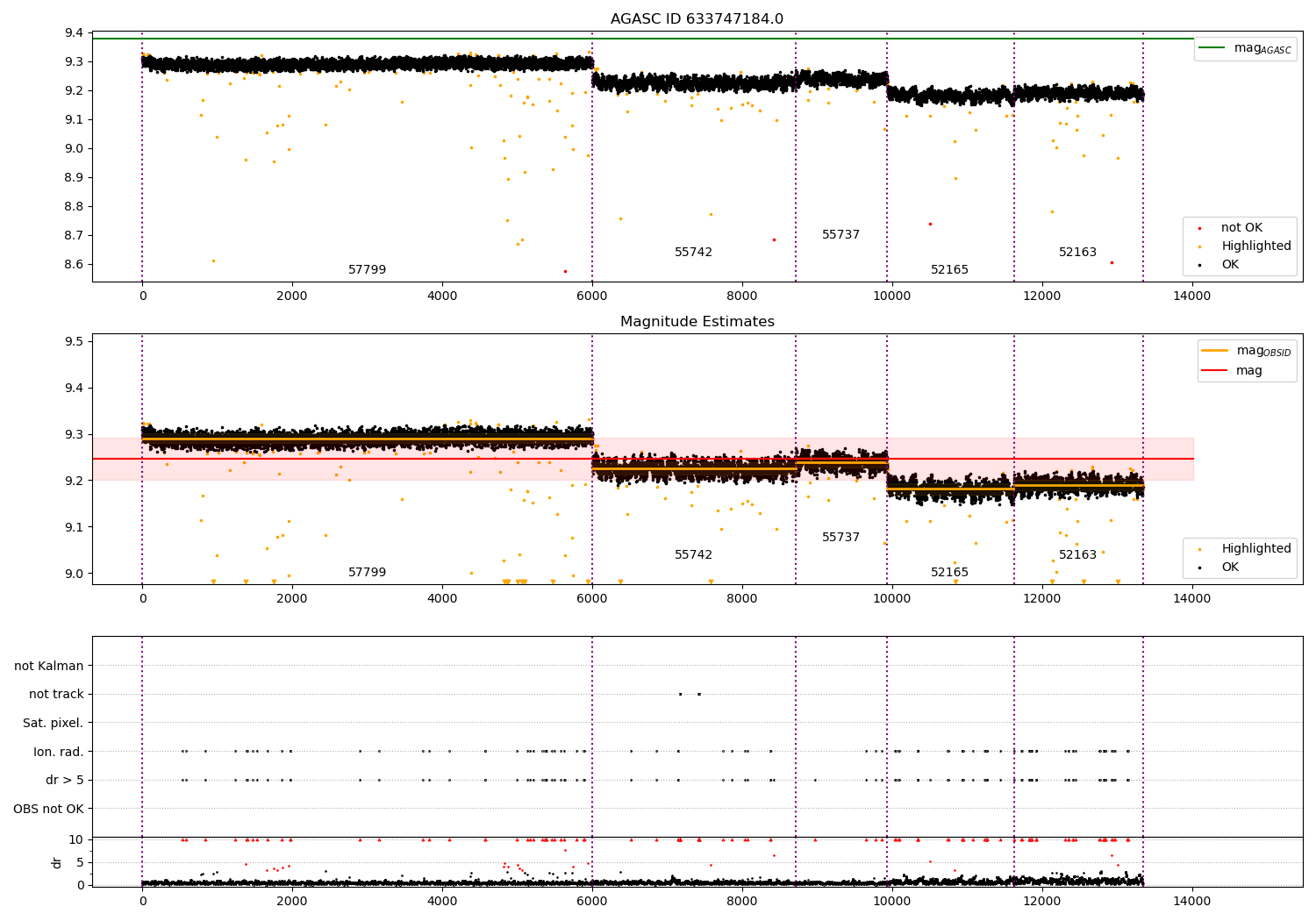Click the green line sample beside mag AGASC legend
Image resolution: width=1316 pixels, height=921 pixels.
[x=1213, y=47]
